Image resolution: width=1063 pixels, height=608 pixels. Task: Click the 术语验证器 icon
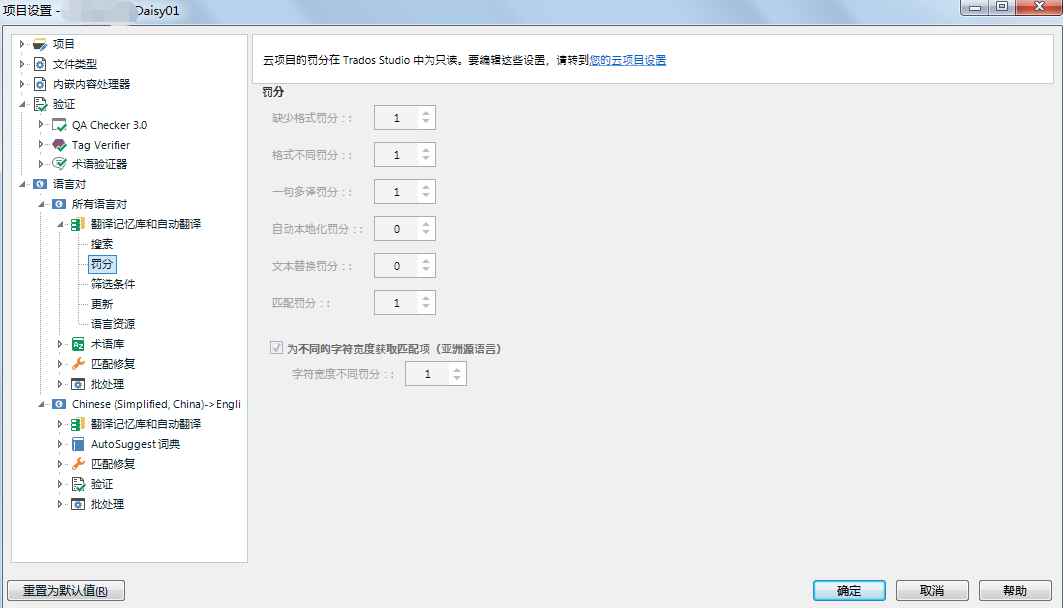tap(59, 164)
